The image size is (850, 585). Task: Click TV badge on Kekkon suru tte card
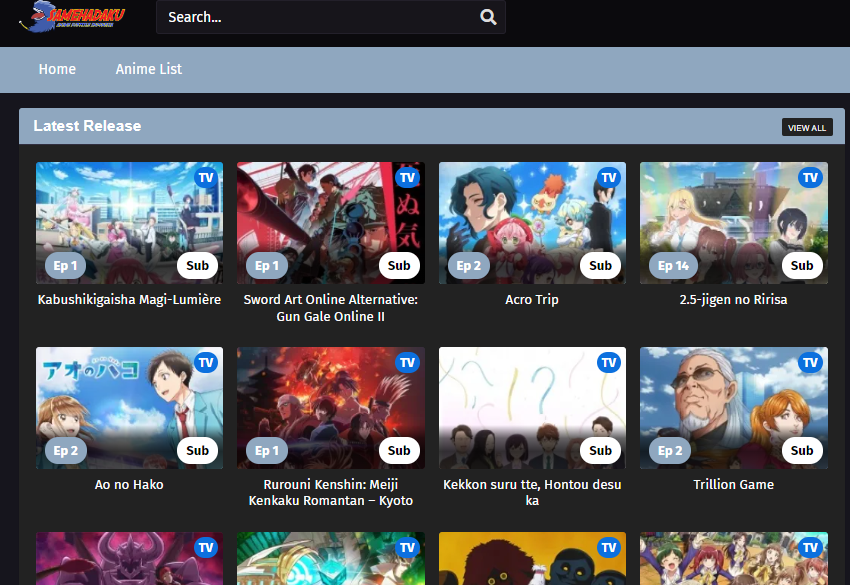609,362
